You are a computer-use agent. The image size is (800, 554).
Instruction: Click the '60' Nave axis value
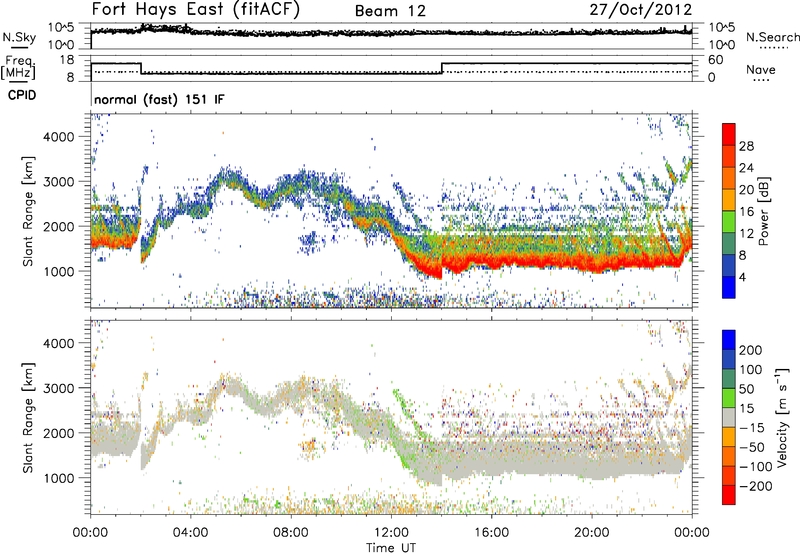pos(715,60)
